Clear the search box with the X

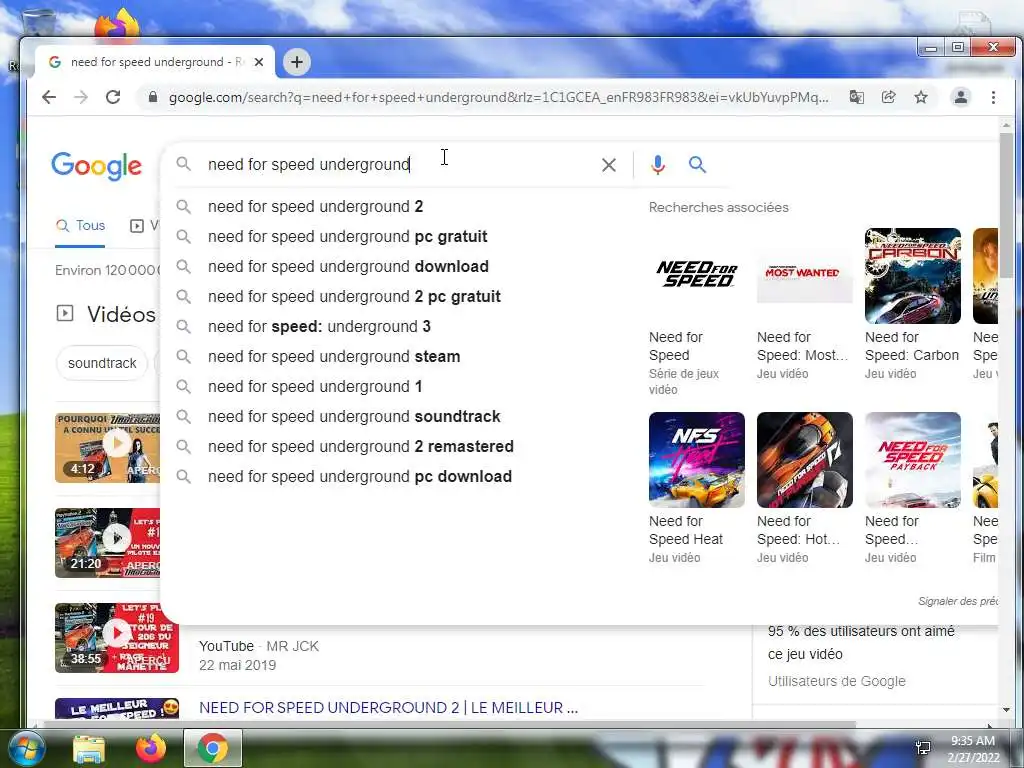(x=609, y=165)
